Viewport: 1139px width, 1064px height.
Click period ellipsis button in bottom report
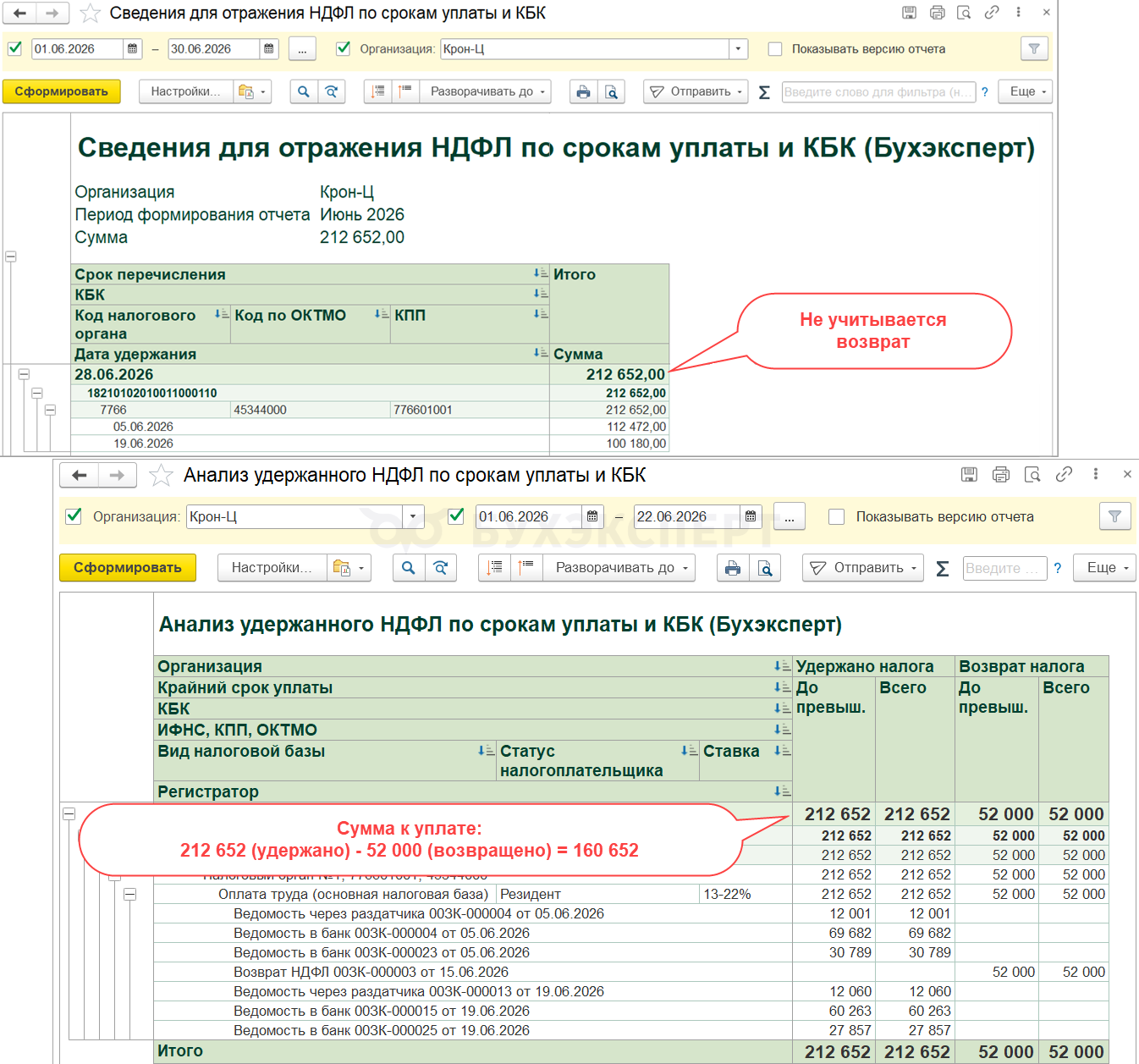[790, 516]
